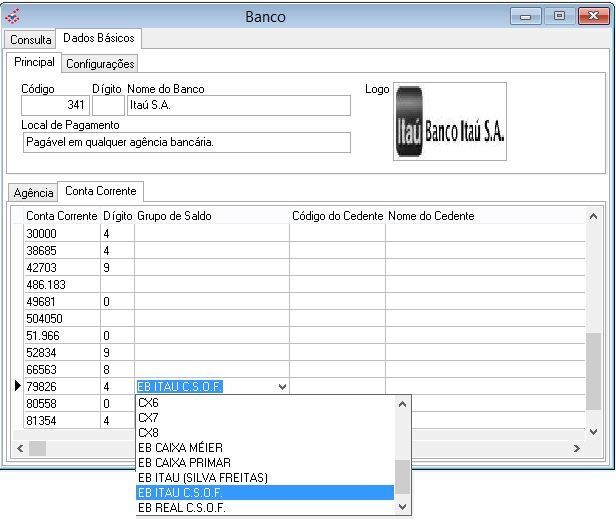Switch to the Consulta tab
Viewport: 616px width, 519px height.
[31, 39]
